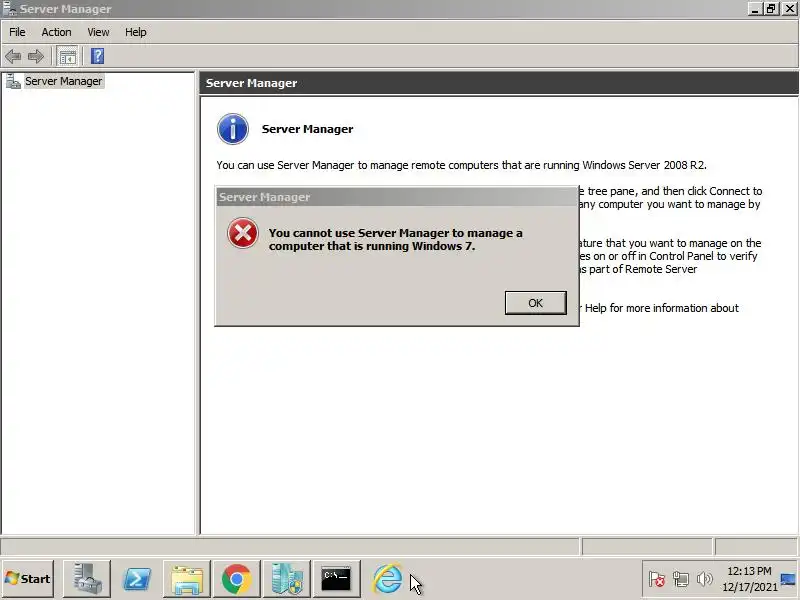Launch Internet Explorer from the taskbar
The width and height of the screenshot is (800, 600).
tap(387, 579)
